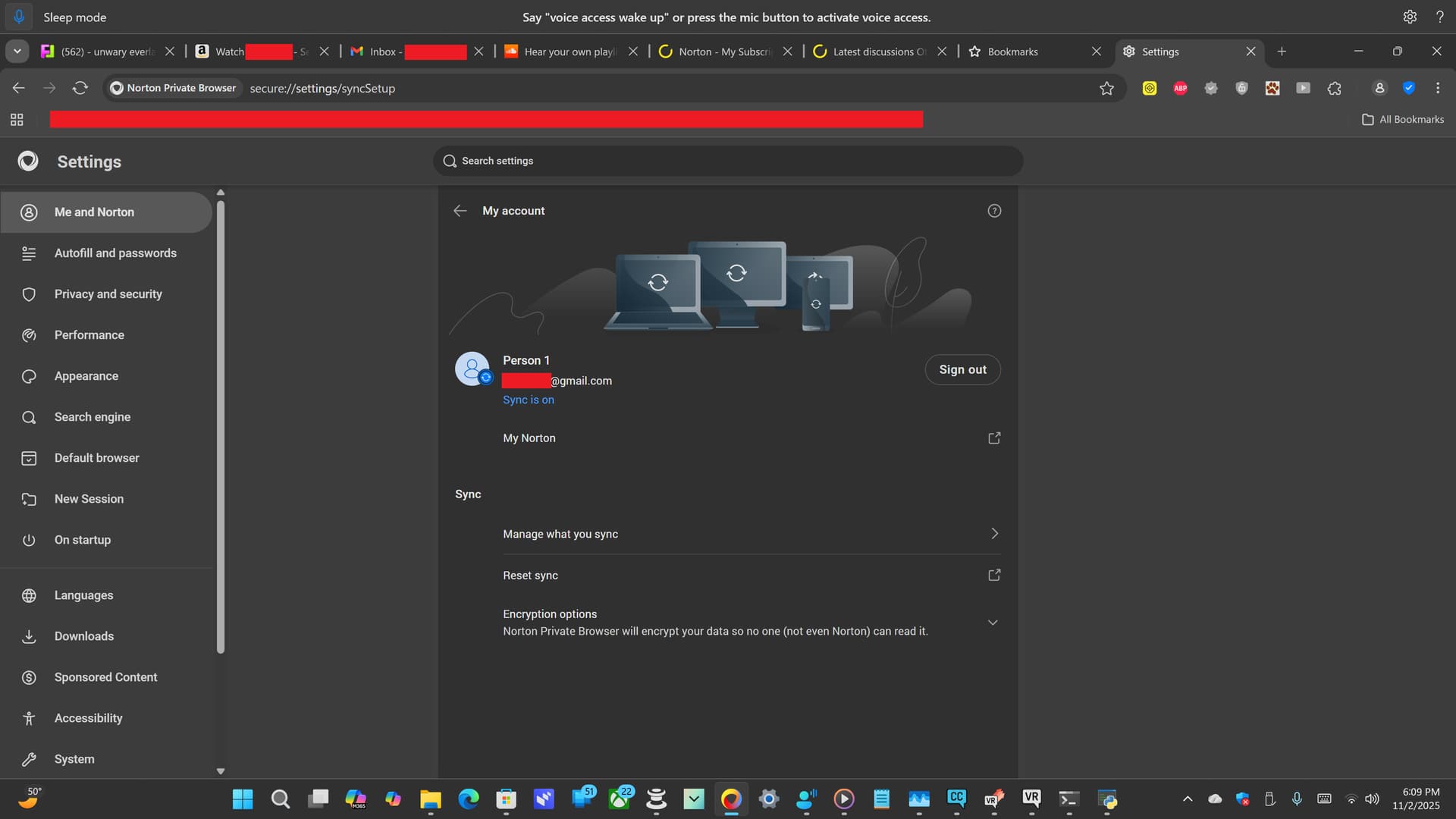Image resolution: width=1456 pixels, height=819 pixels.
Task: Click the help question mark in My account
Action: pyautogui.click(x=994, y=211)
